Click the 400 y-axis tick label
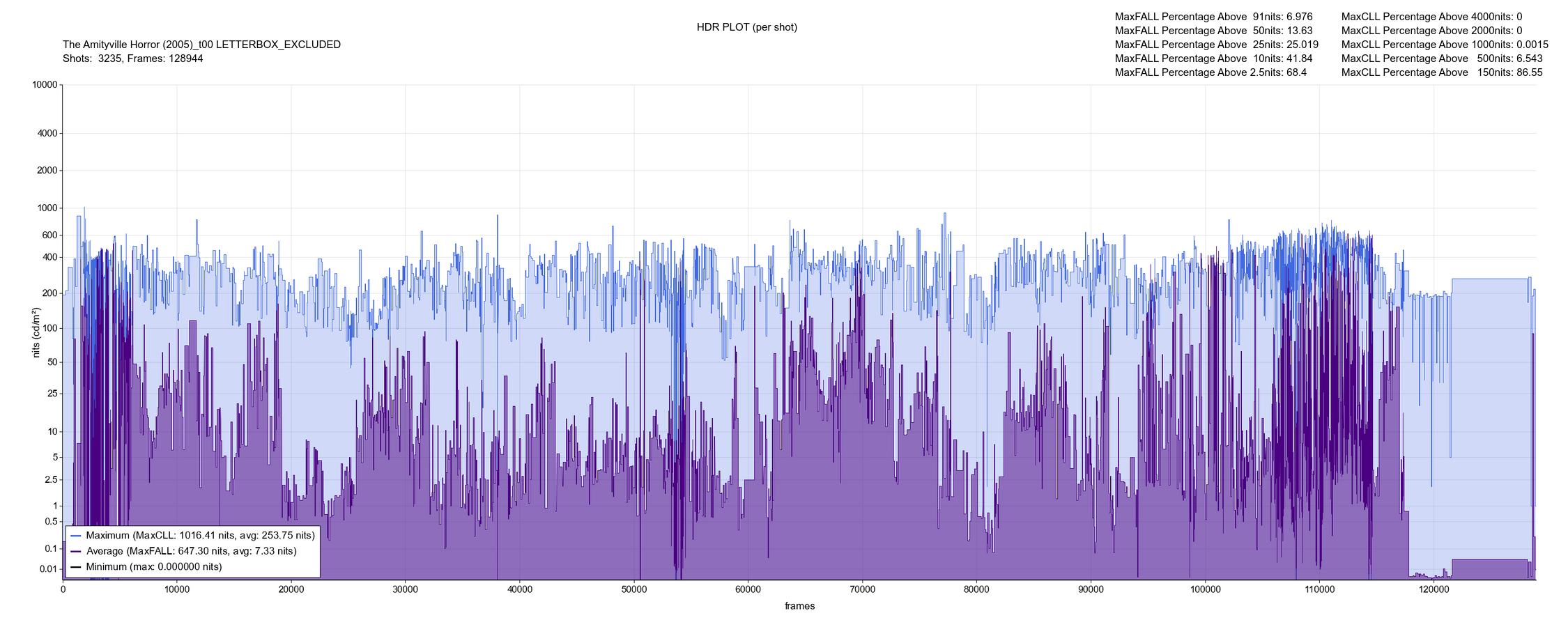Screen dimensions: 1568x627 (x=49, y=257)
